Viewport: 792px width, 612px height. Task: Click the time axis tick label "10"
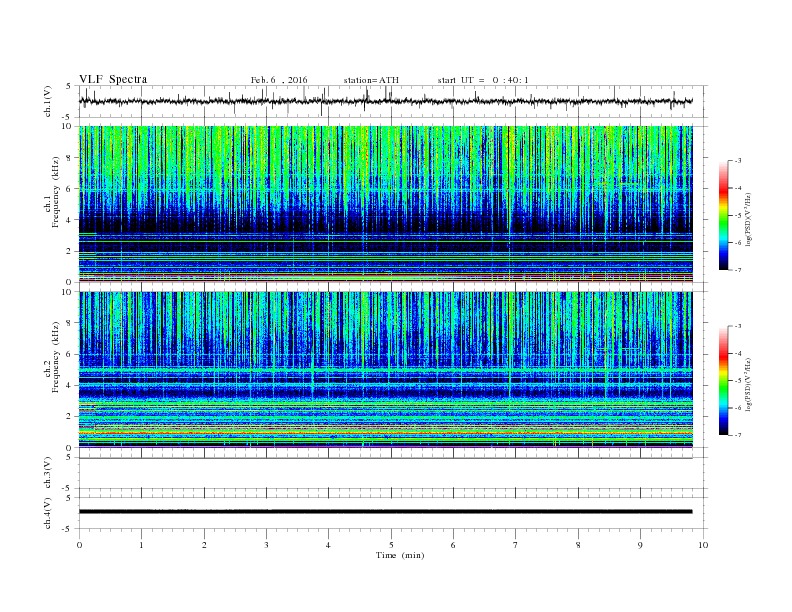[703, 545]
